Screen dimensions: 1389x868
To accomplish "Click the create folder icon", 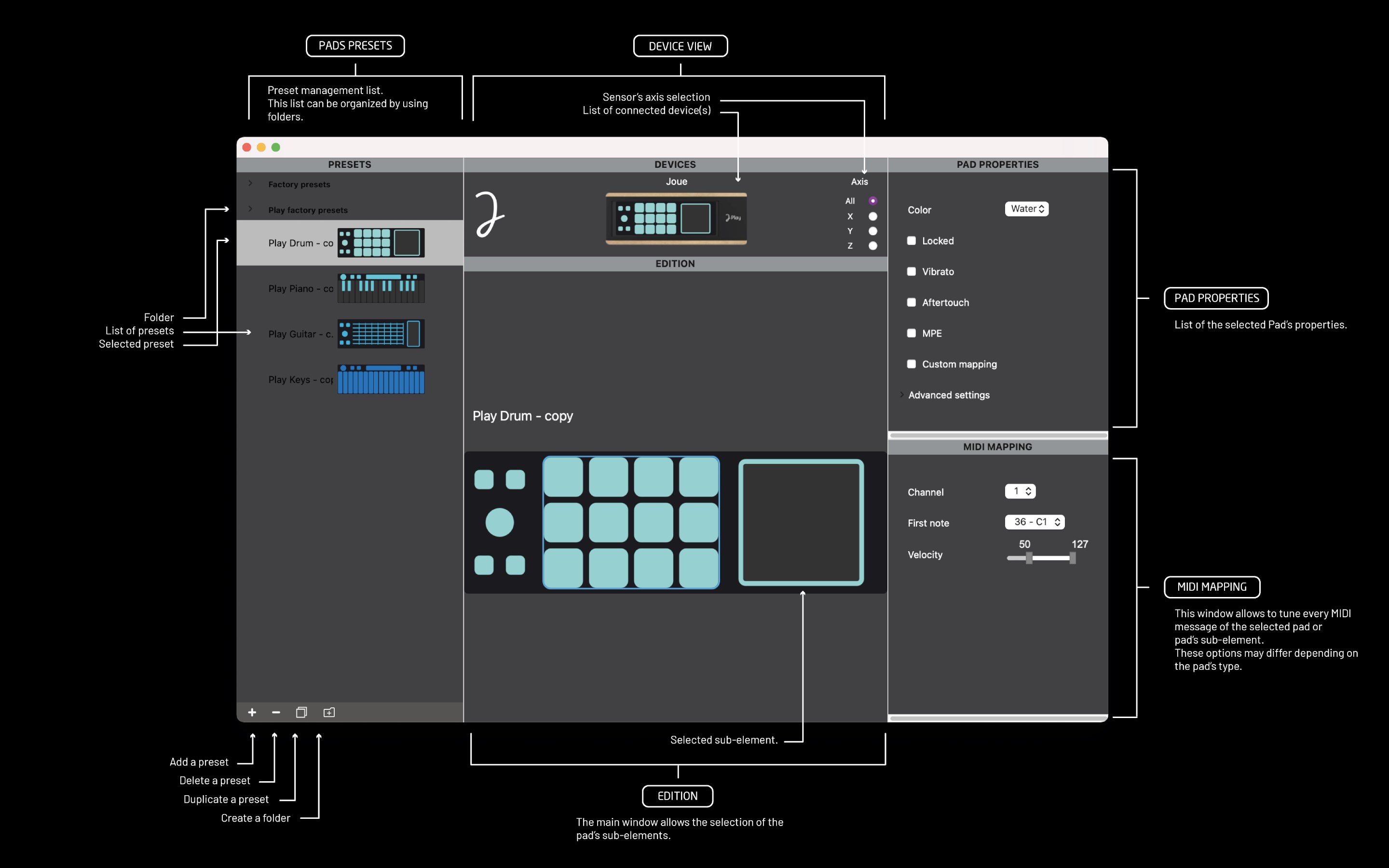I will 329,712.
